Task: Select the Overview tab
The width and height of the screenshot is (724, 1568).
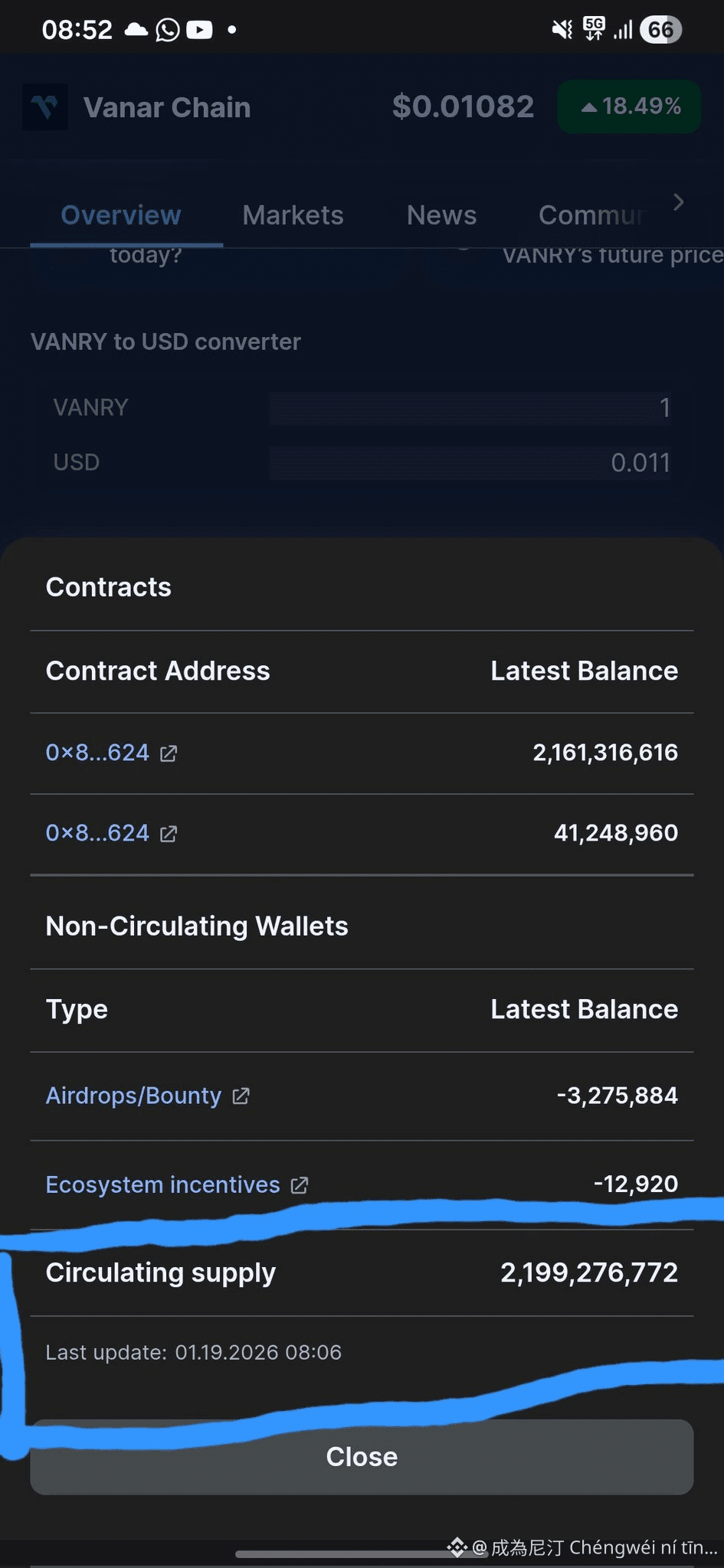Action: (x=121, y=215)
